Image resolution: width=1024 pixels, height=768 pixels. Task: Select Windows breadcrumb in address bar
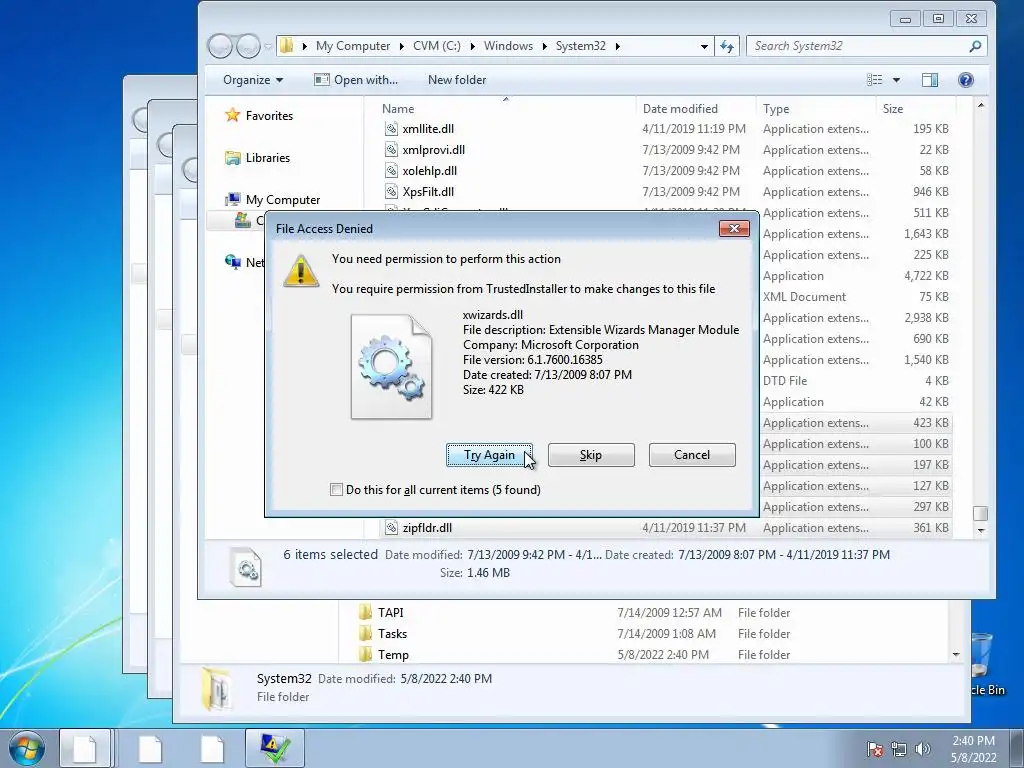click(x=508, y=46)
